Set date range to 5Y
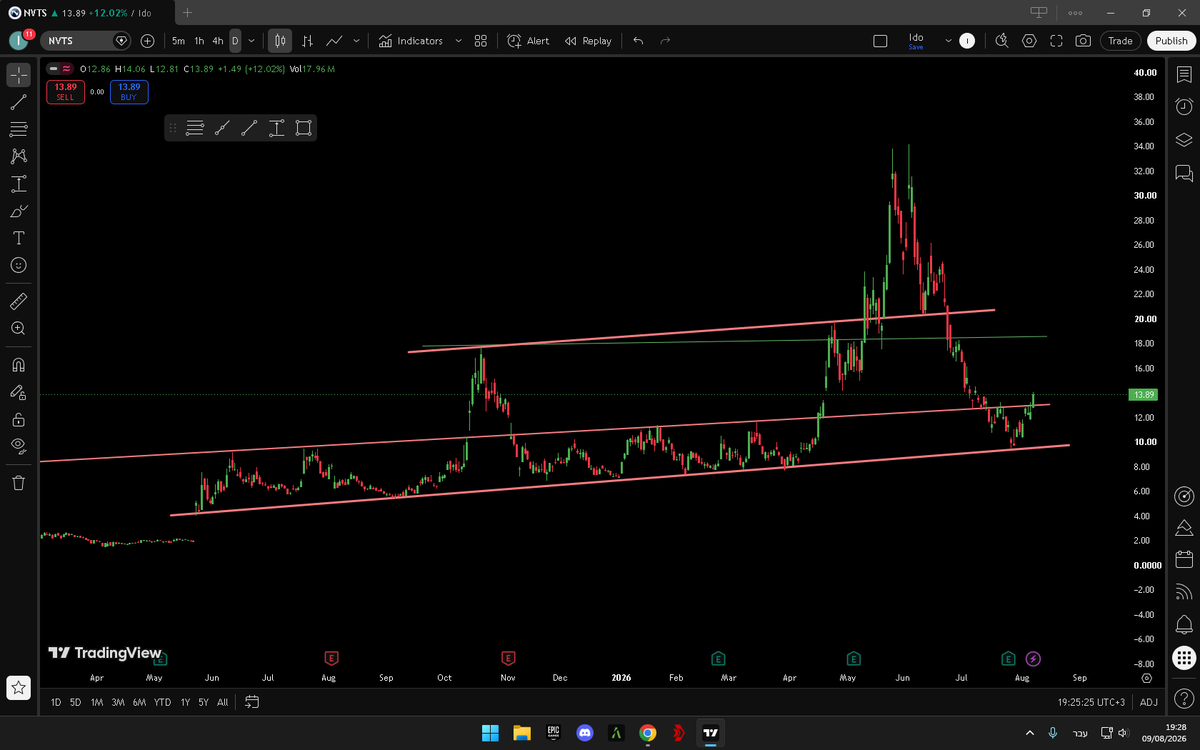Screen dimensions: 1200x750 203,702
